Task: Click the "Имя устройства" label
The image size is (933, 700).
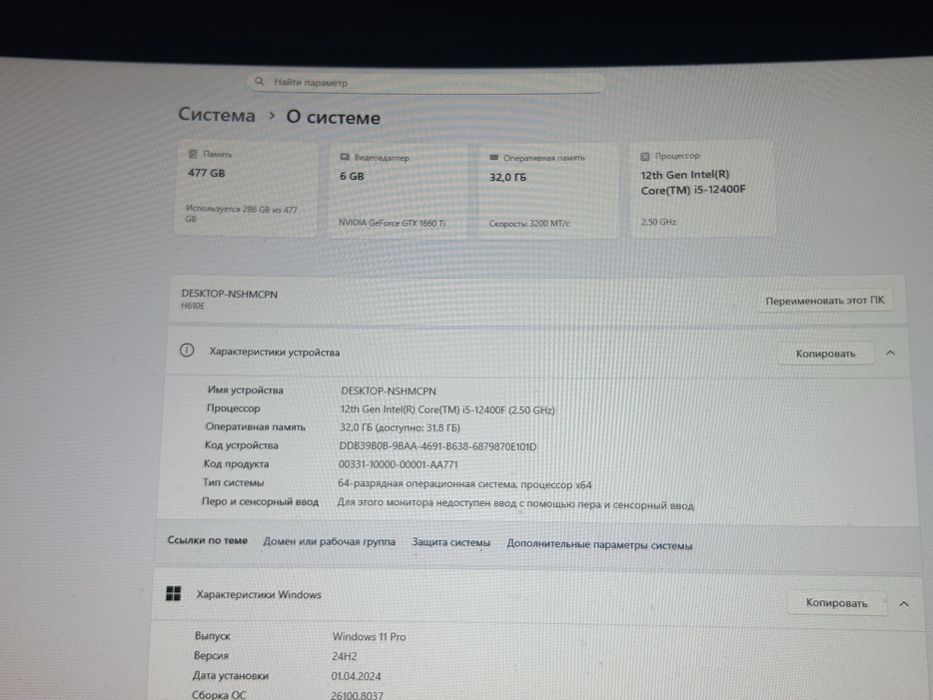Action: click(x=245, y=390)
